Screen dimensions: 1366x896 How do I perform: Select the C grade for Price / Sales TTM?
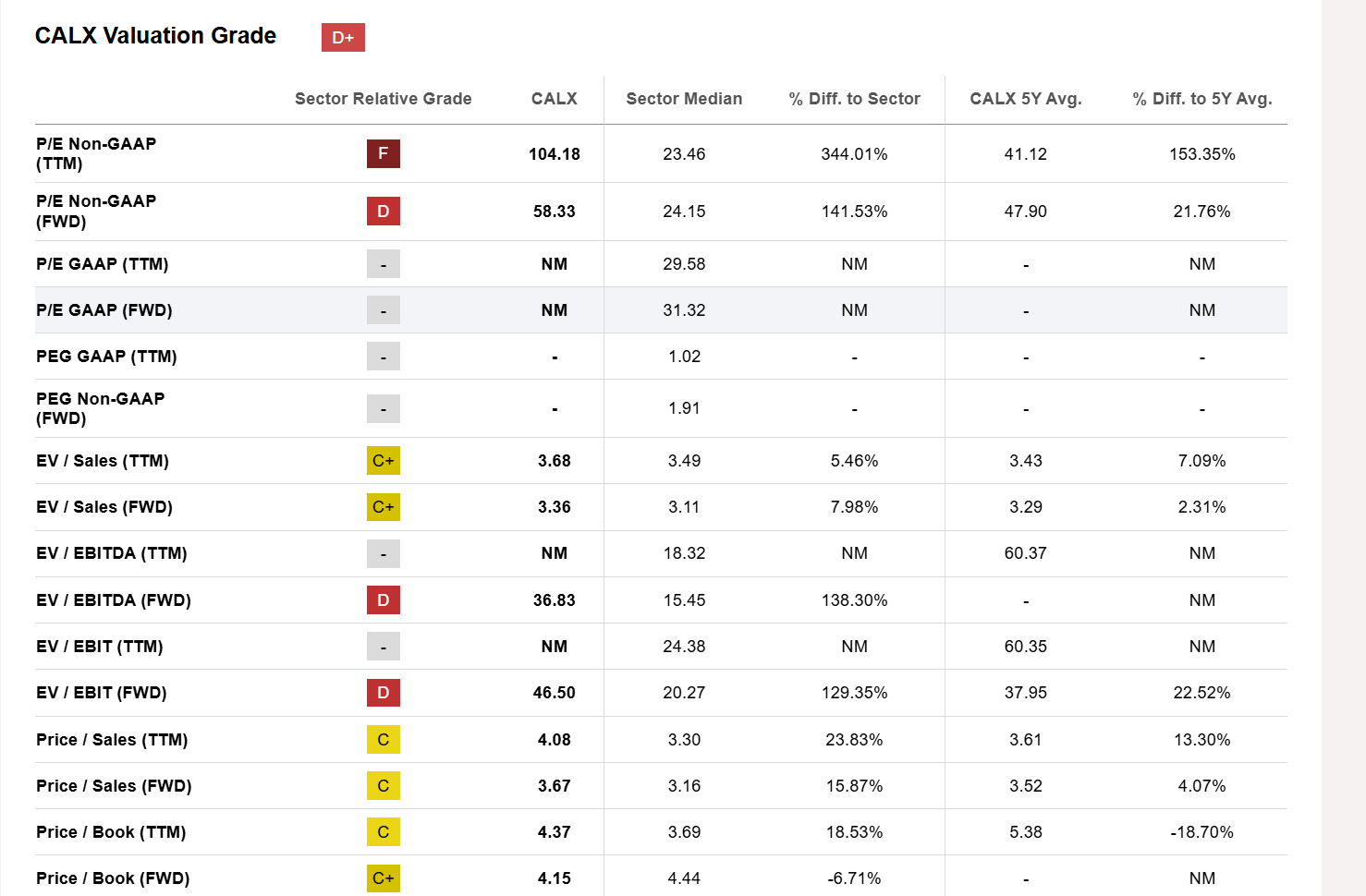pos(383,739)
